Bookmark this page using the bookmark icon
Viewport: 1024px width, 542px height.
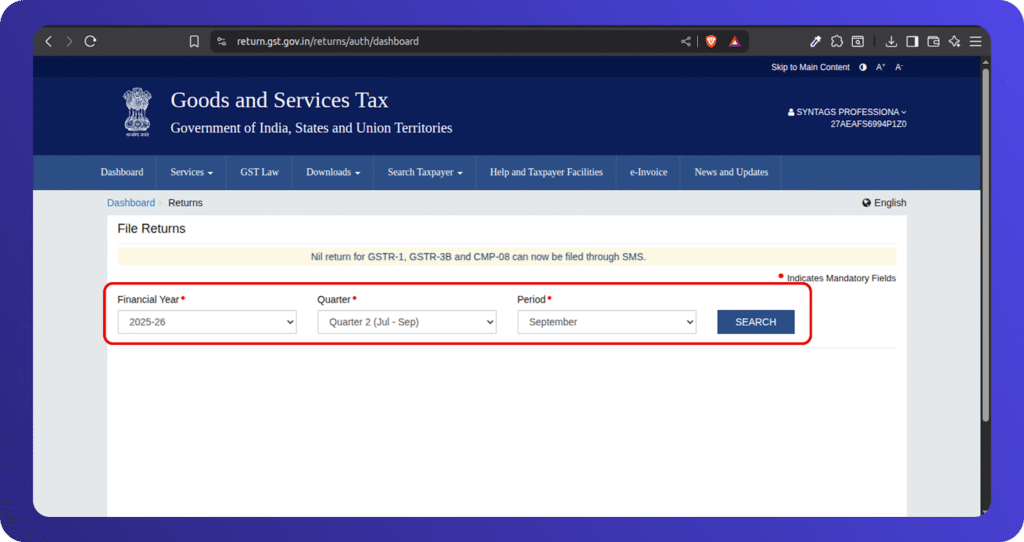194,41
